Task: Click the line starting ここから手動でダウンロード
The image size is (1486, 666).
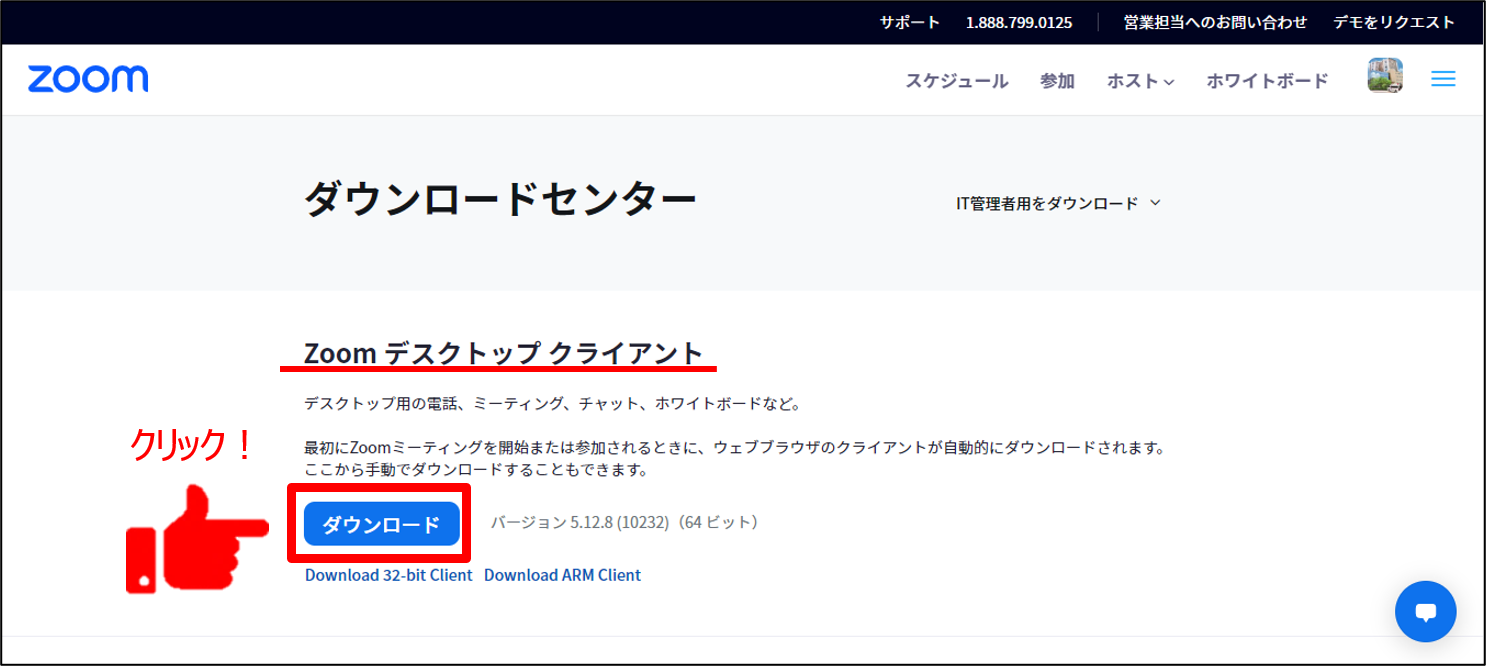Action: point(477,468)
